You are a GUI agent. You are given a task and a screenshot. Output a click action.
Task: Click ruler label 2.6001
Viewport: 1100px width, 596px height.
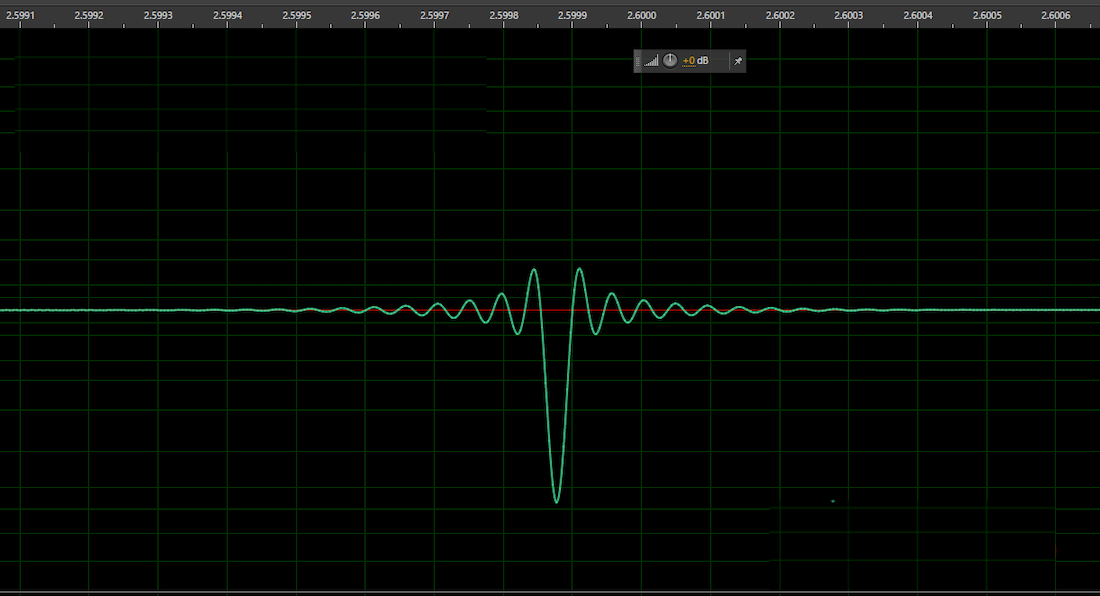(711, 15)
